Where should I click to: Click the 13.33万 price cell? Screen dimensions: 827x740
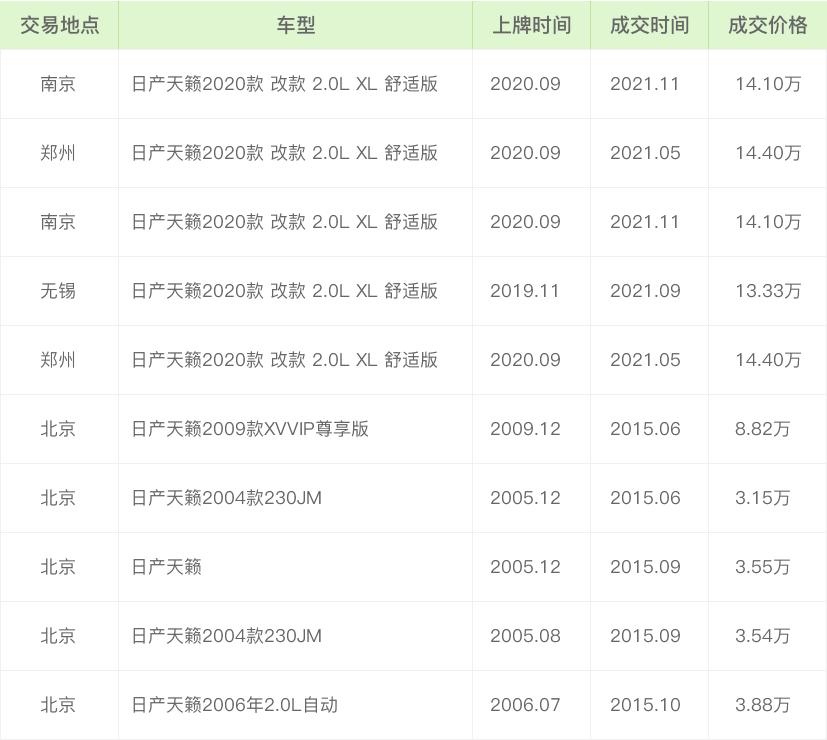pos(767,291)
